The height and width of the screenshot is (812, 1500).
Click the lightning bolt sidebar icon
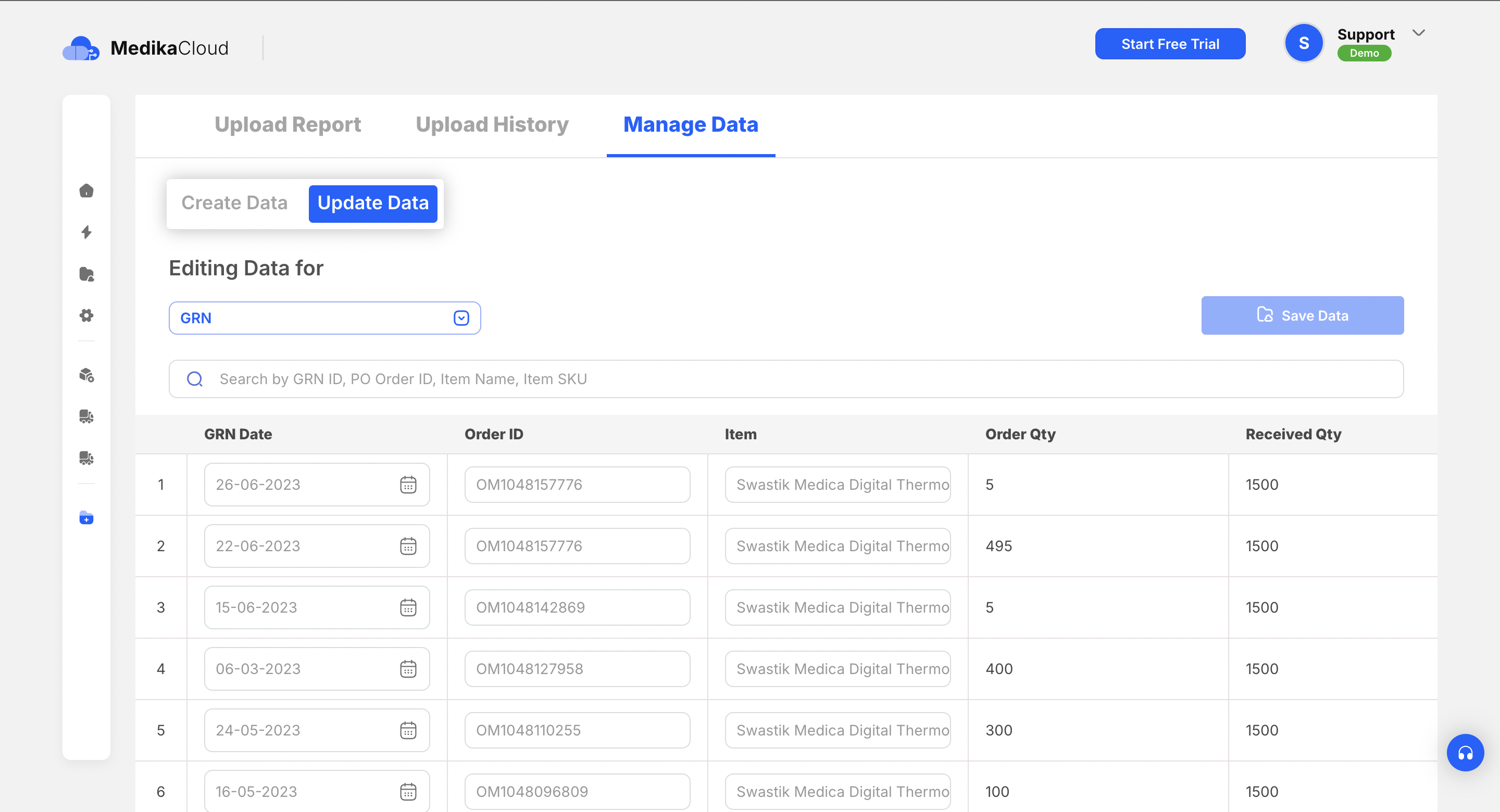pos(86,232)
